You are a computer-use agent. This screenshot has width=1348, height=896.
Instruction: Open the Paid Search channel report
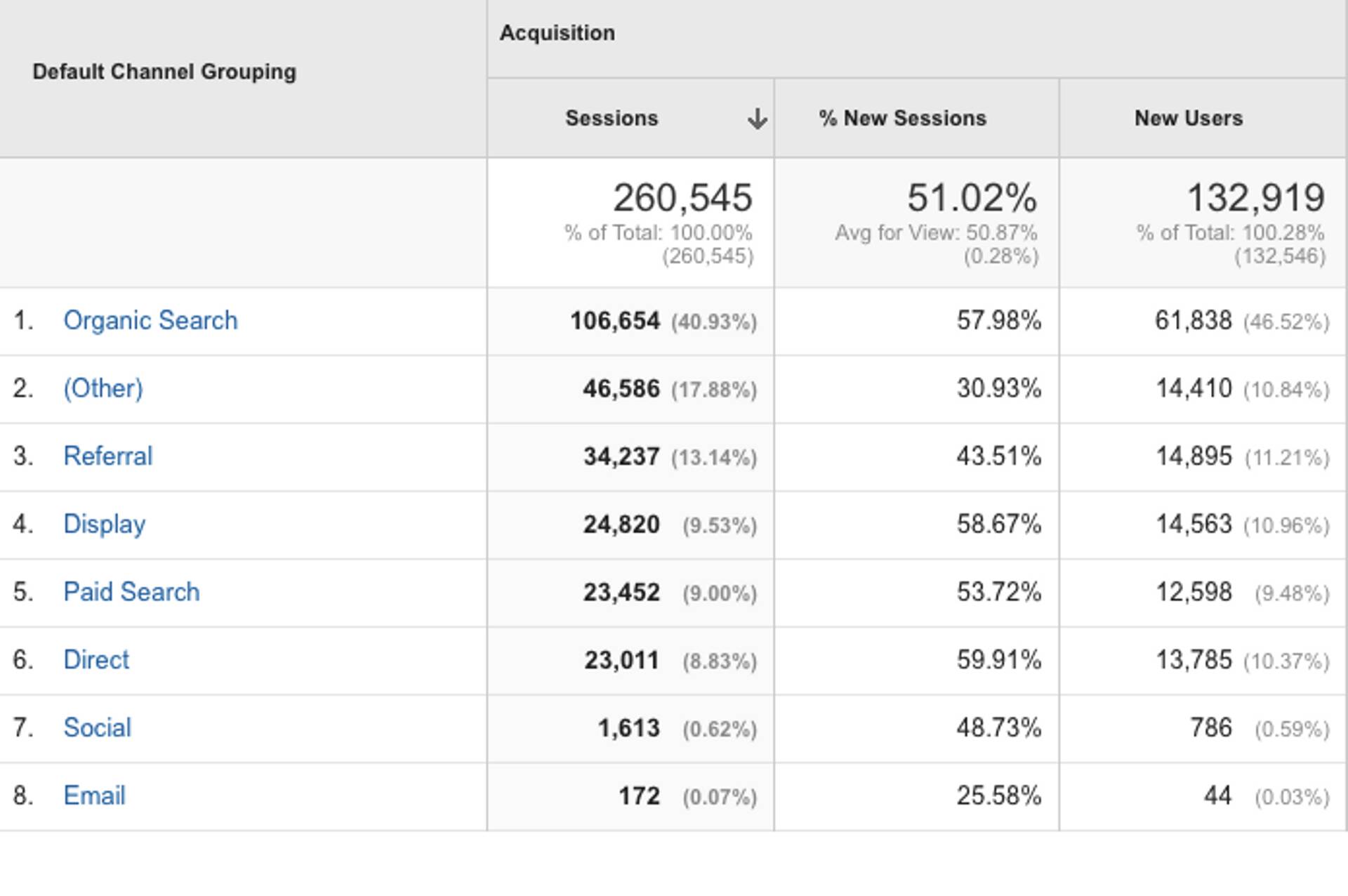click(131, 591)
